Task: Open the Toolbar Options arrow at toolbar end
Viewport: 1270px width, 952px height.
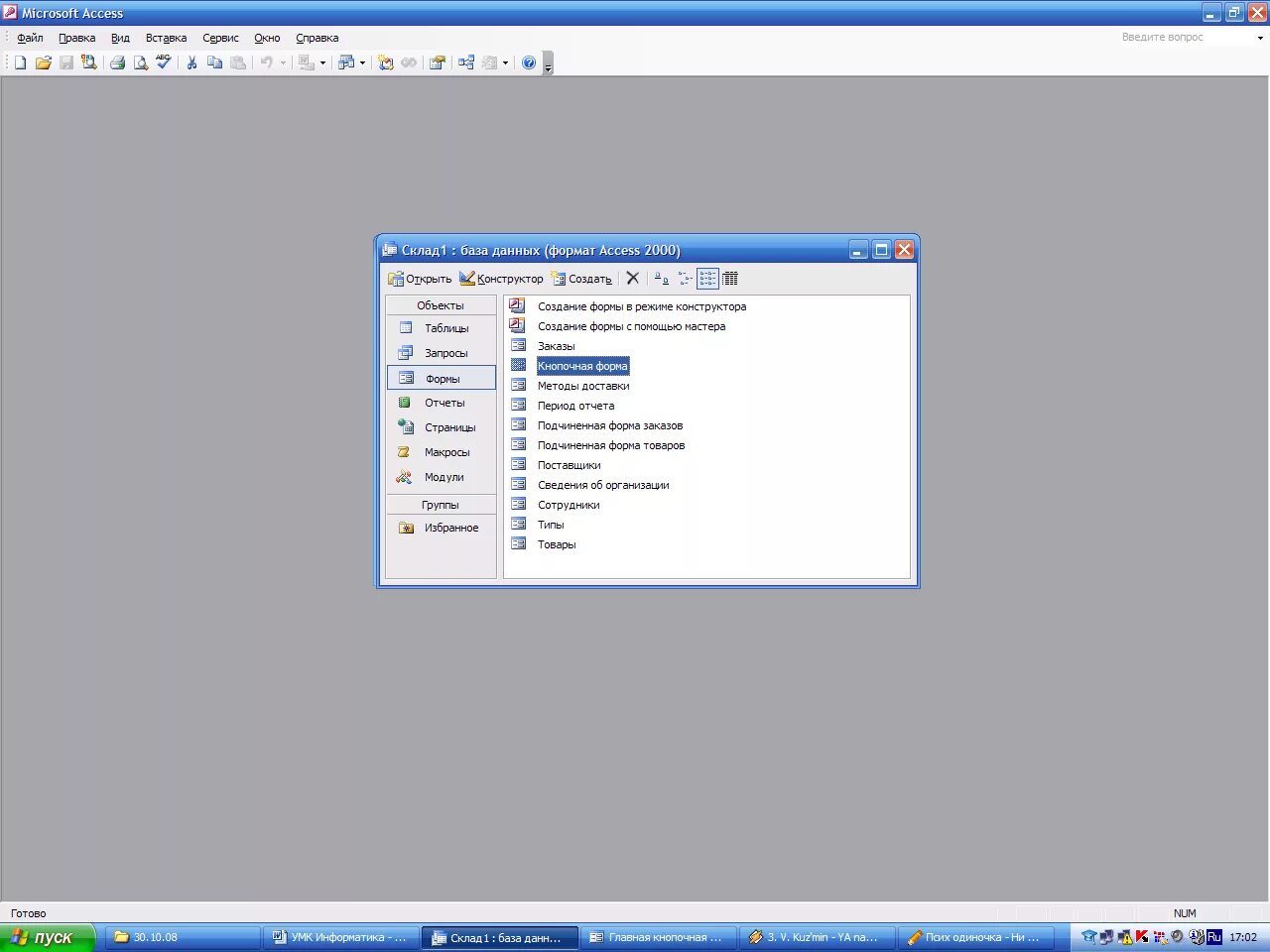Action: tap(548, 63)
